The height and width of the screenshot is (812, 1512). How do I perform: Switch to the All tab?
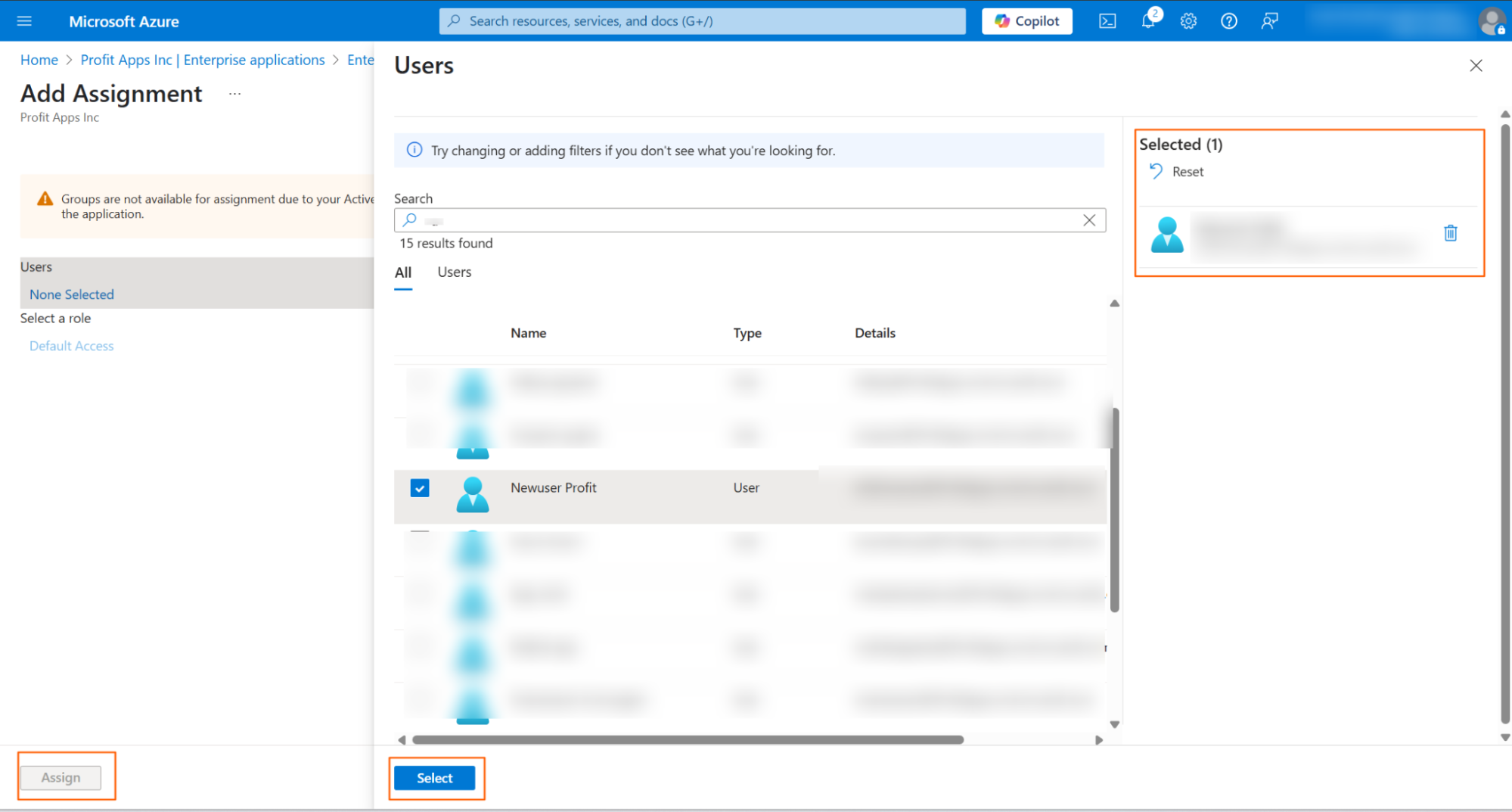(x=403, y=272)
